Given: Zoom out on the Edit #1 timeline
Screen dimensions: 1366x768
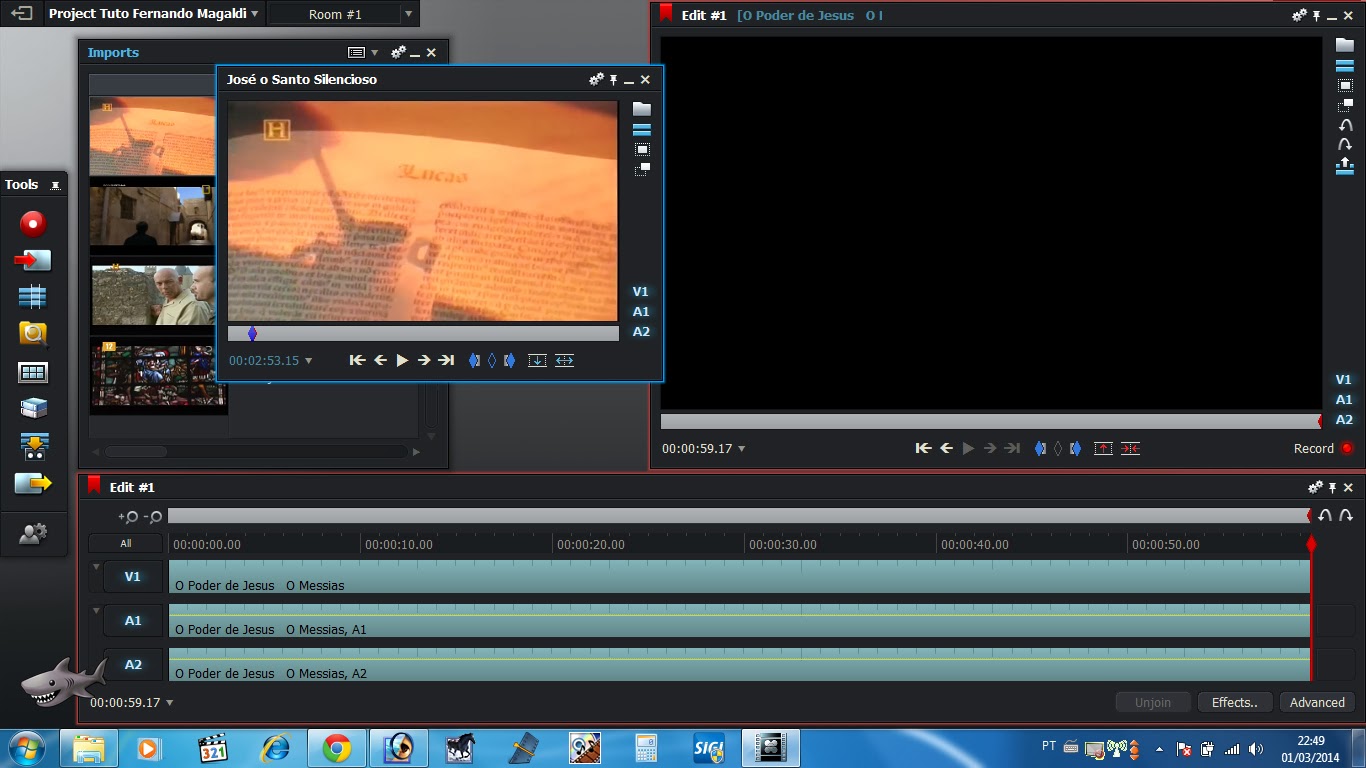Looking at the screenshot, I should [153, 516].
